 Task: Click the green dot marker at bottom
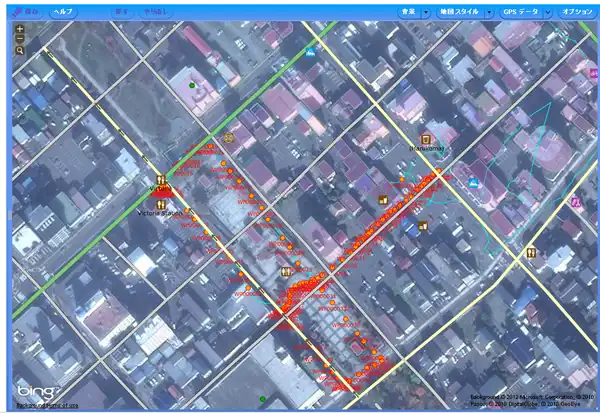[263, 399]
